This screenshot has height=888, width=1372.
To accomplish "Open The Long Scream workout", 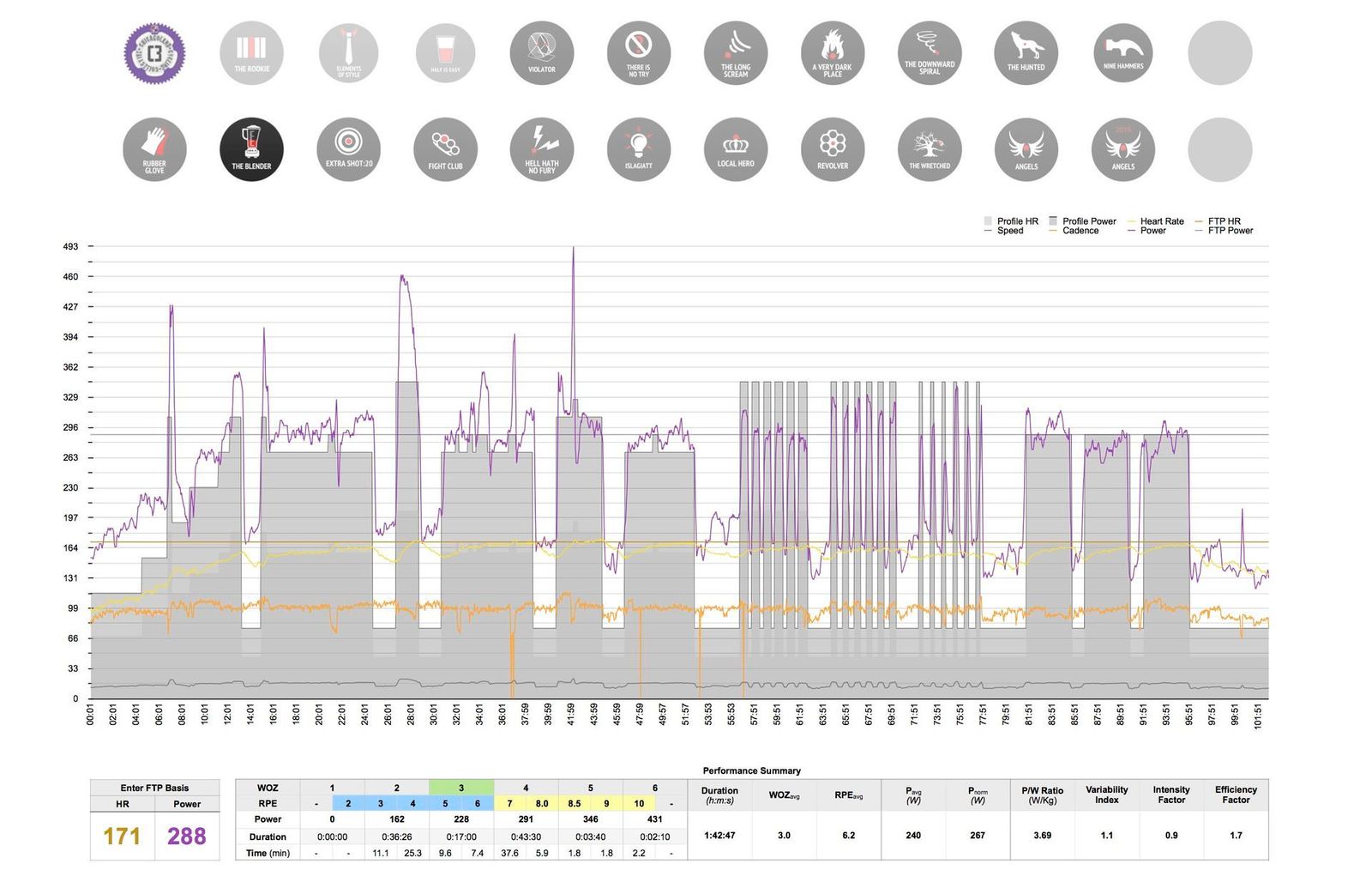I will (735, 53).
